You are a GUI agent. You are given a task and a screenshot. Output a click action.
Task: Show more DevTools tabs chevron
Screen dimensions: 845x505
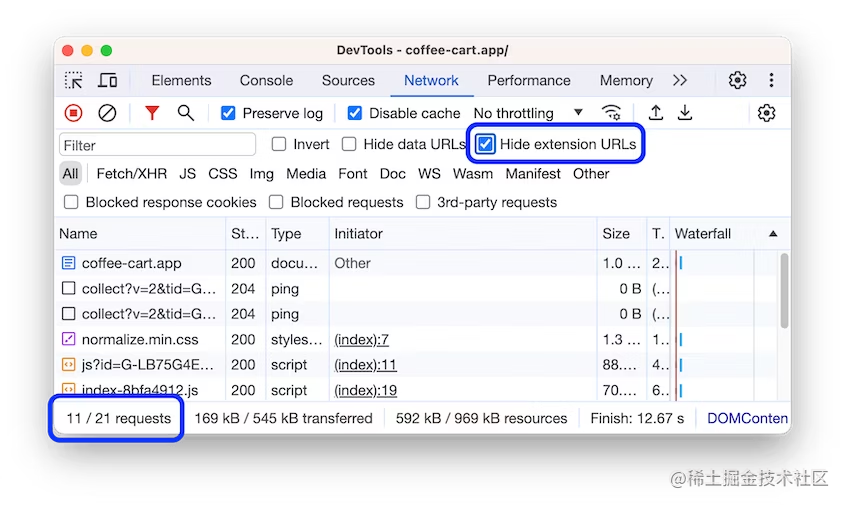pos(680,80)
